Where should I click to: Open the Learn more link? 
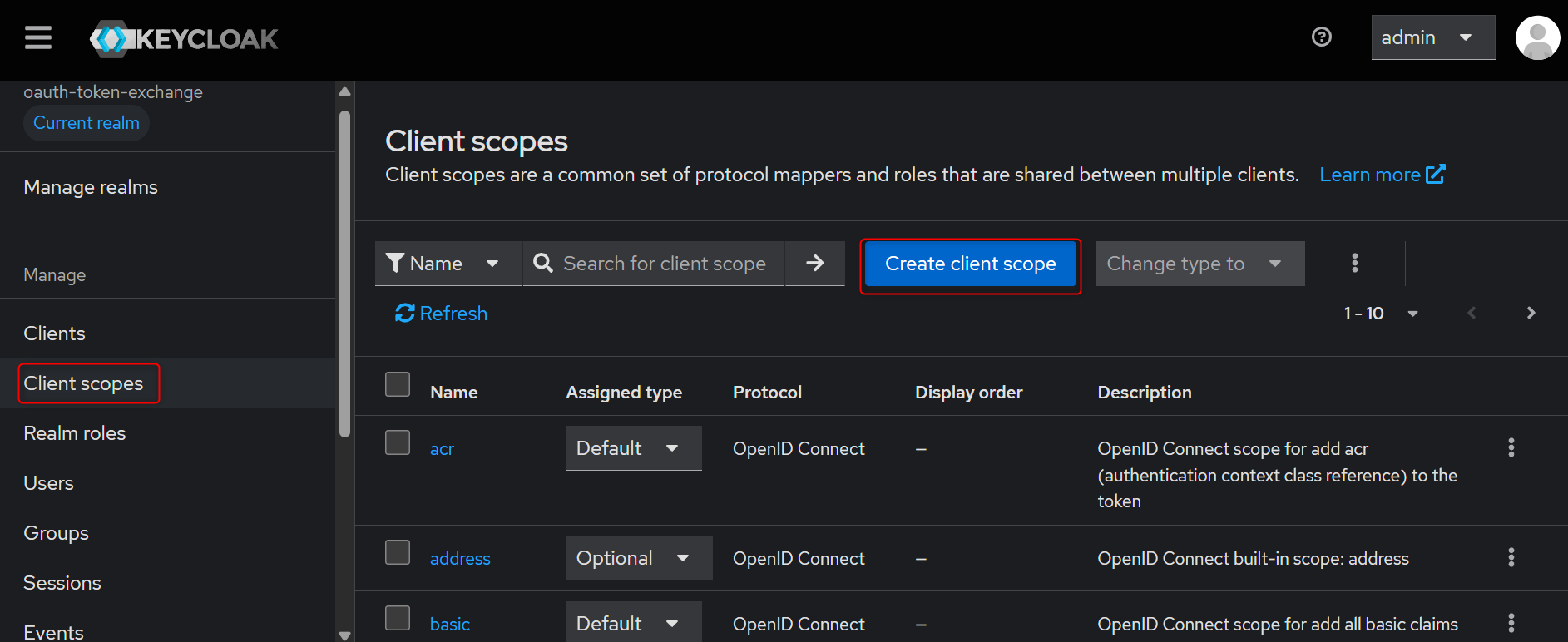pyautogui.click(x=1382, y=175)
